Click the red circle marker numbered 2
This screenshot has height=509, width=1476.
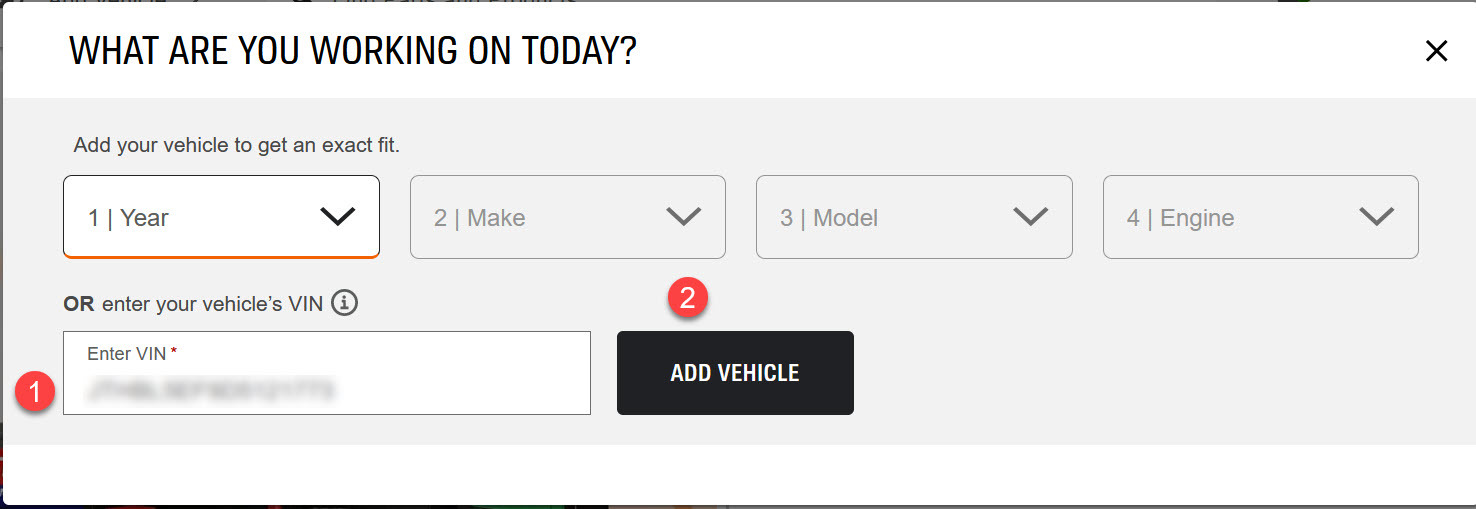click(x=688, y=297)
